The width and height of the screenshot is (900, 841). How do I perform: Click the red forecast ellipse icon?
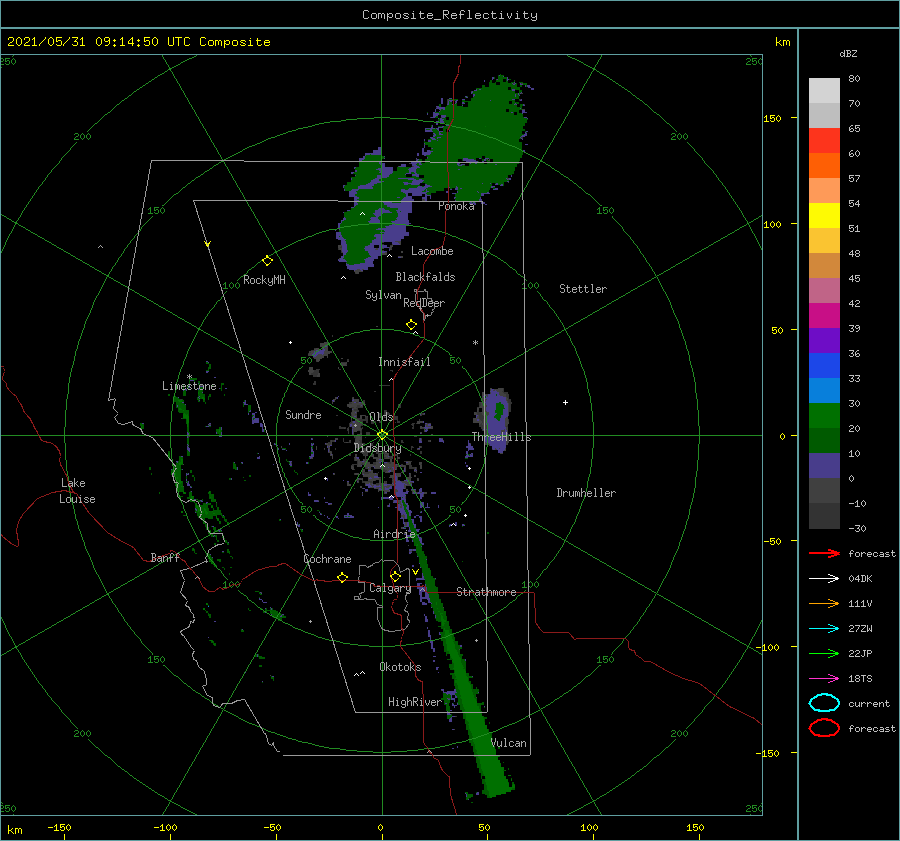824,727
